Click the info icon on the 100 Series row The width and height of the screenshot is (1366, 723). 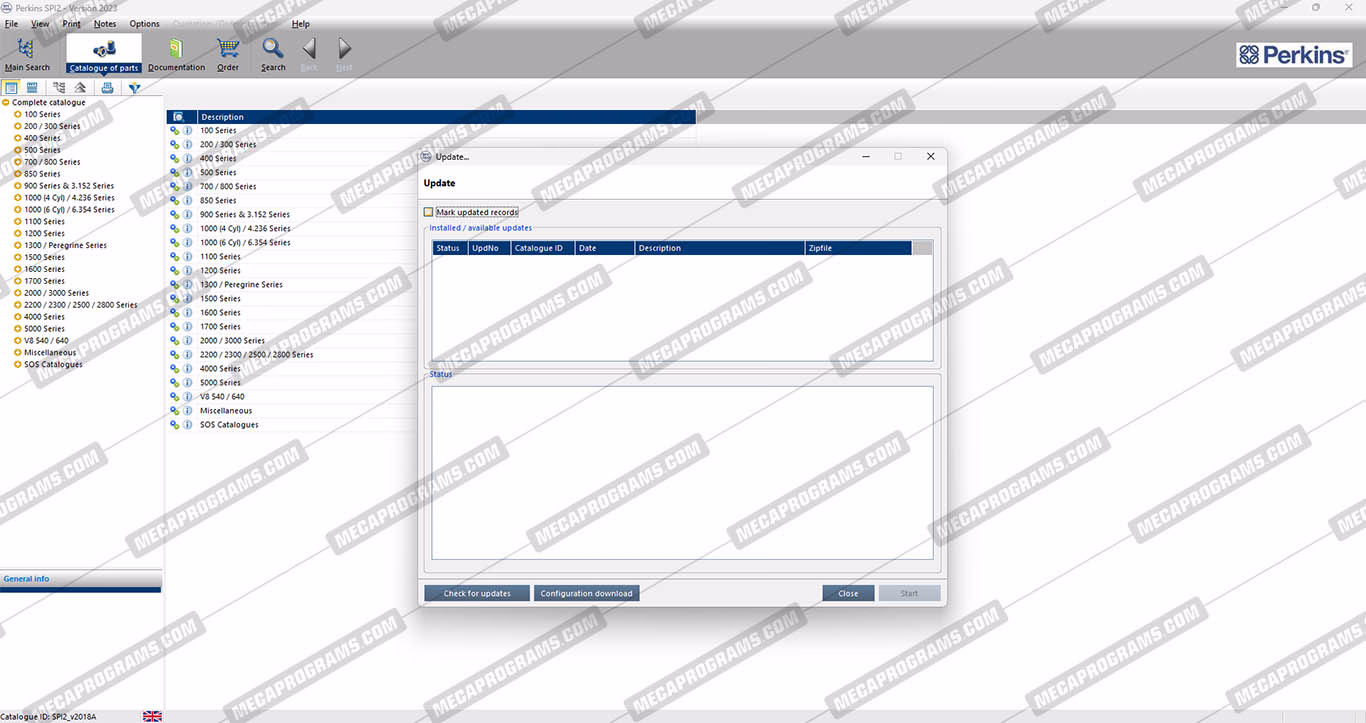tap(187, 130)
